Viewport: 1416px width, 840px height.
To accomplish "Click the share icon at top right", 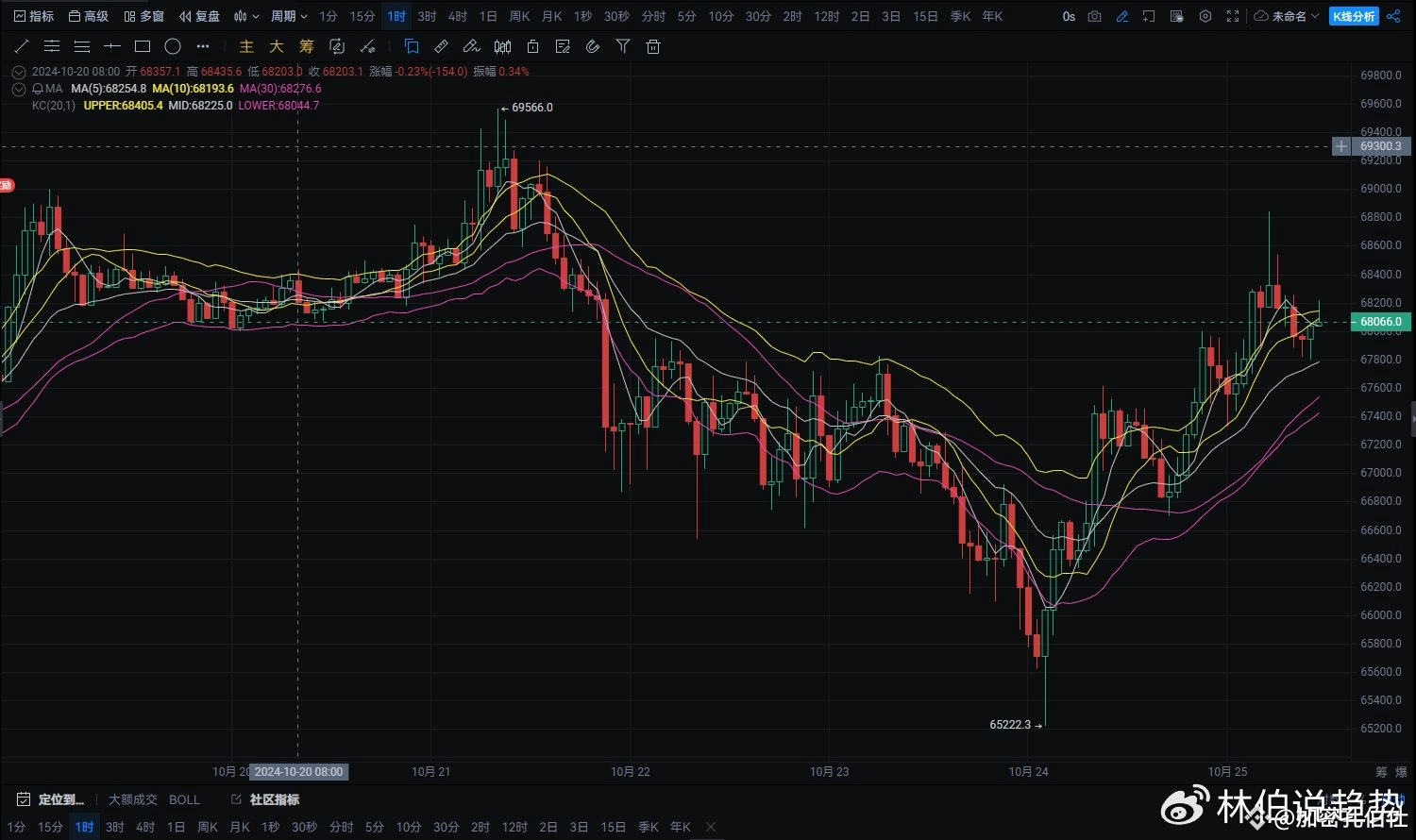I will [1393, 16].
